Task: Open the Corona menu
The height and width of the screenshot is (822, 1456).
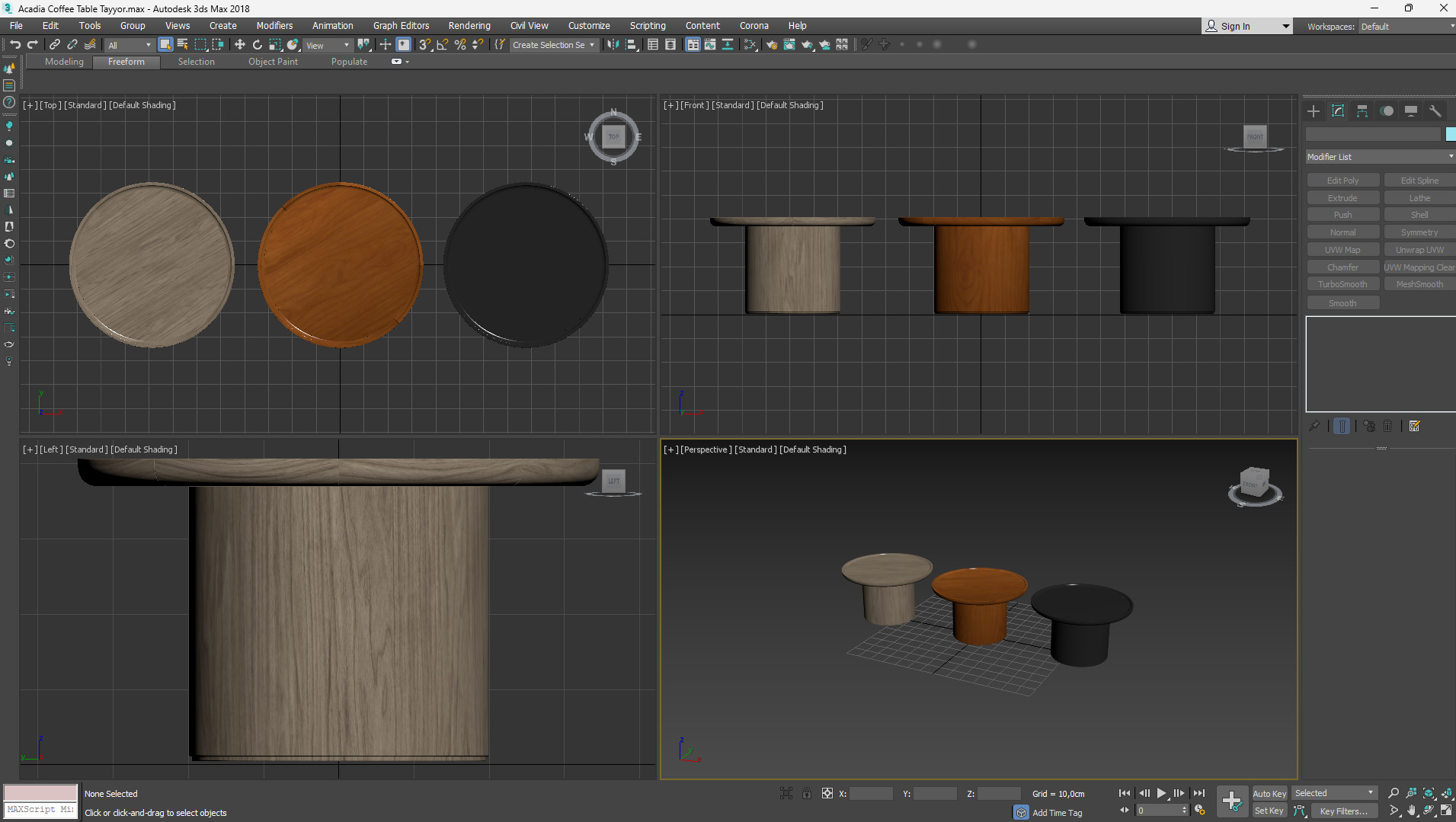Action: pos(754,26)
